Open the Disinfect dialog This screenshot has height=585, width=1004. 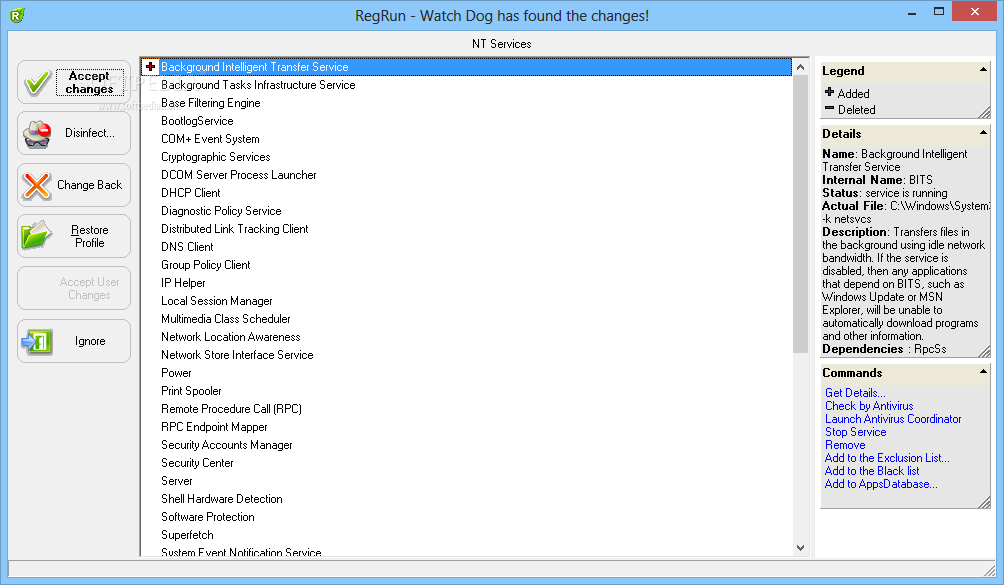(74, 133)
